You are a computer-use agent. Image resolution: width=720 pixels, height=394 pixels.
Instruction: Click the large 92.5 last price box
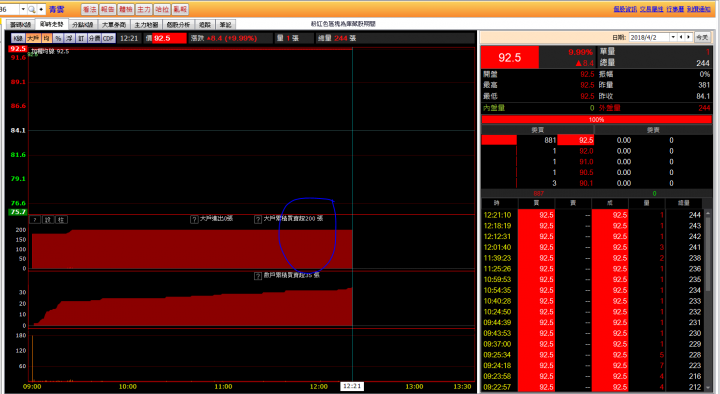pyautogui.click(x=510, y=57)
